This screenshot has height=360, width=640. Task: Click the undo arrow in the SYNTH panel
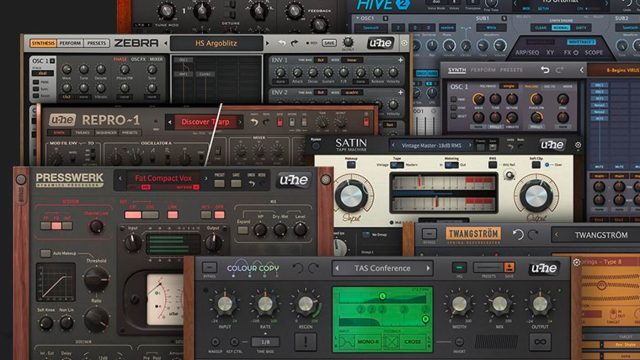tap(545, 70)
